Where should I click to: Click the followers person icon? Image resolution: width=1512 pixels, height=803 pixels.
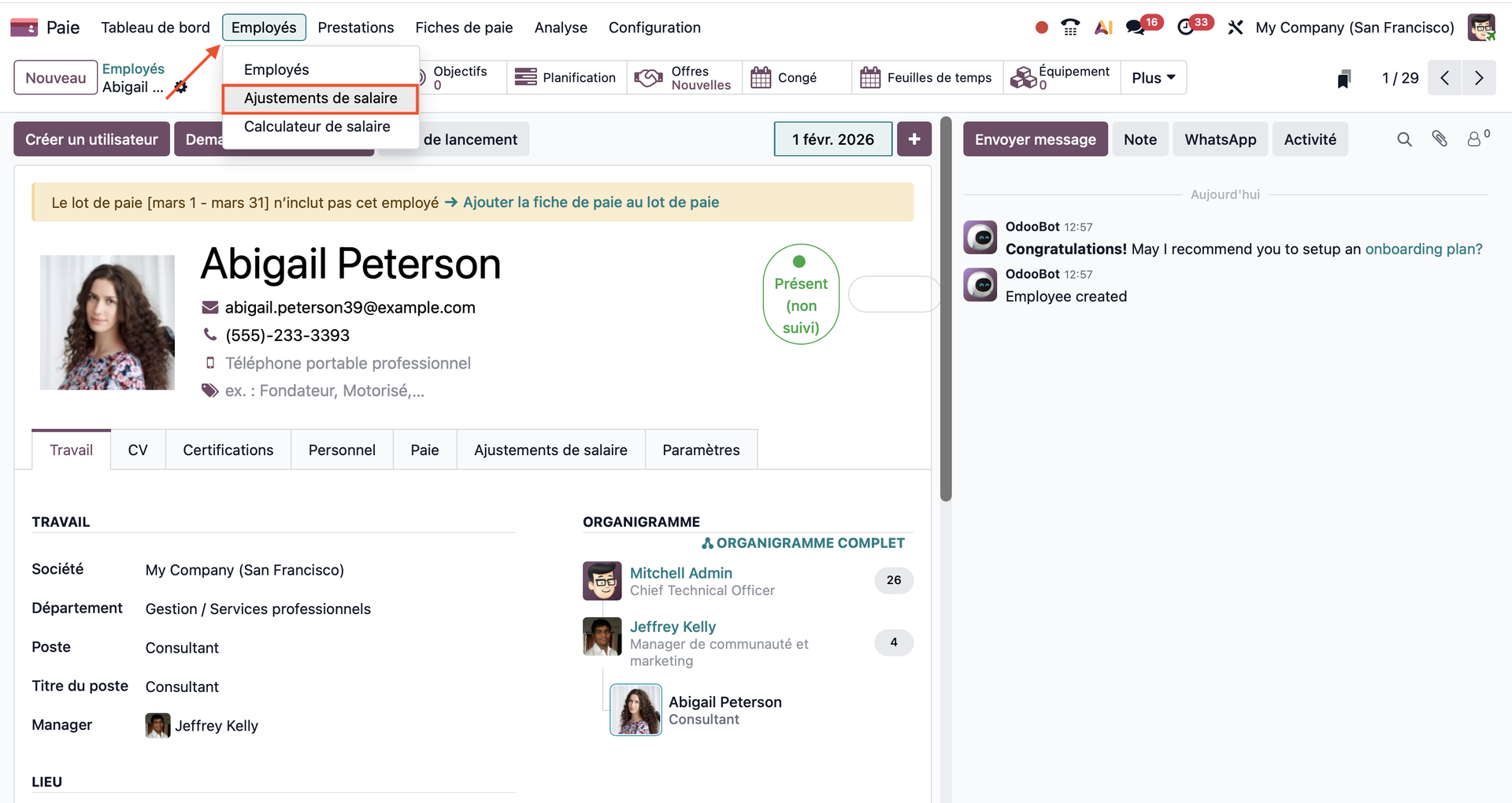click(x=1474, y=139)
